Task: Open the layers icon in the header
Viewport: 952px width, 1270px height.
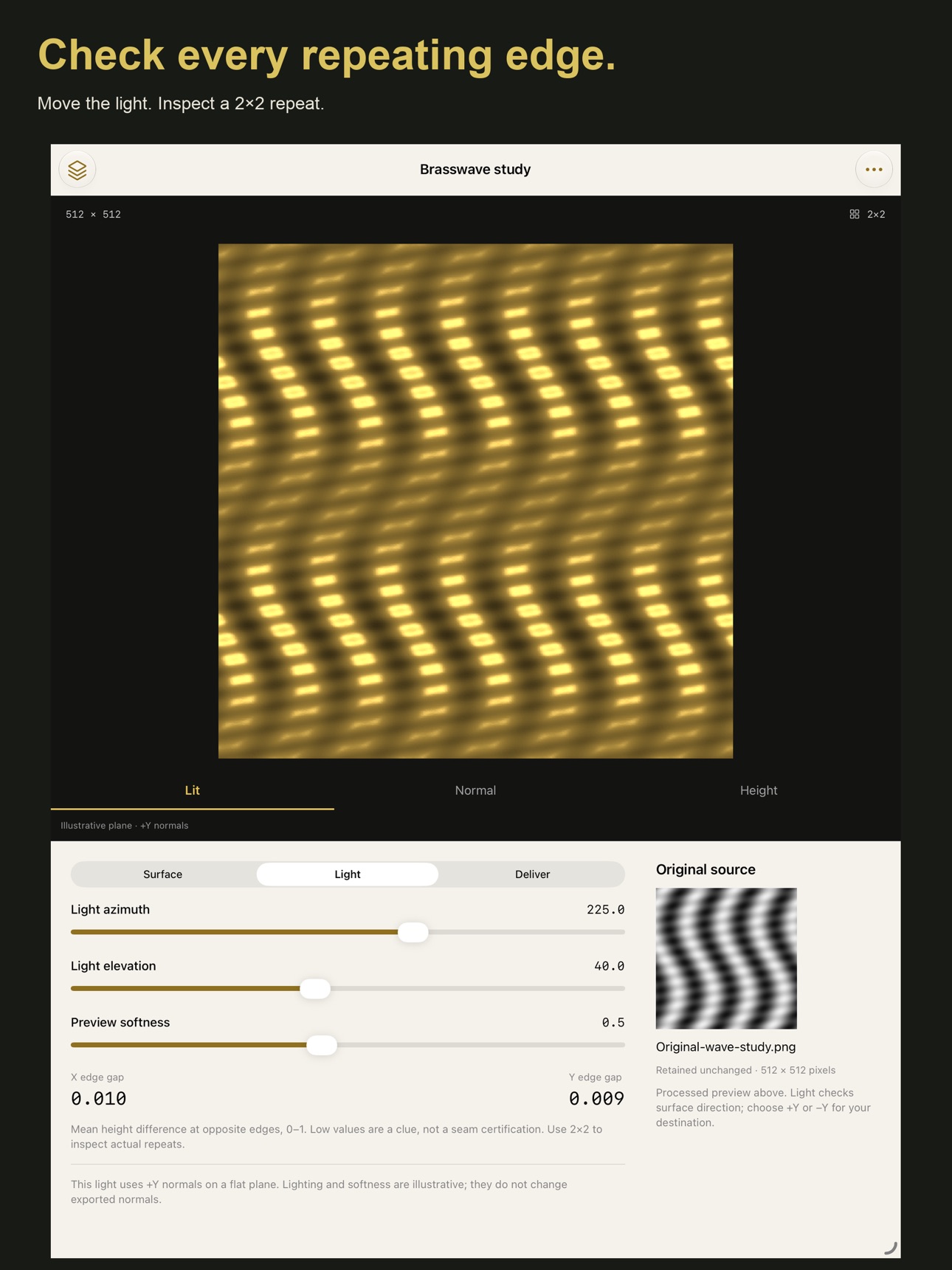Action: point(77,170)
